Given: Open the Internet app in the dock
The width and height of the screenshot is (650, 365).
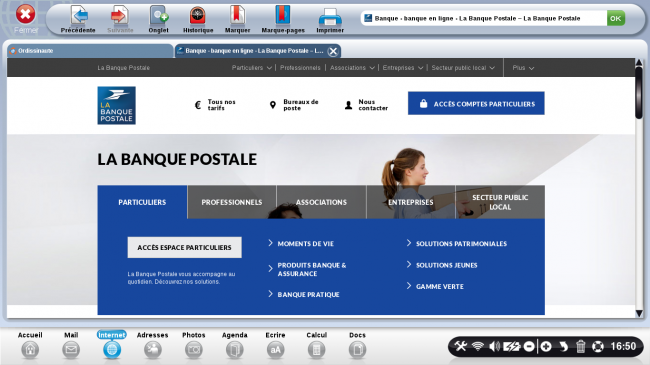Looking at the screenshot, I should click(112, 345).
